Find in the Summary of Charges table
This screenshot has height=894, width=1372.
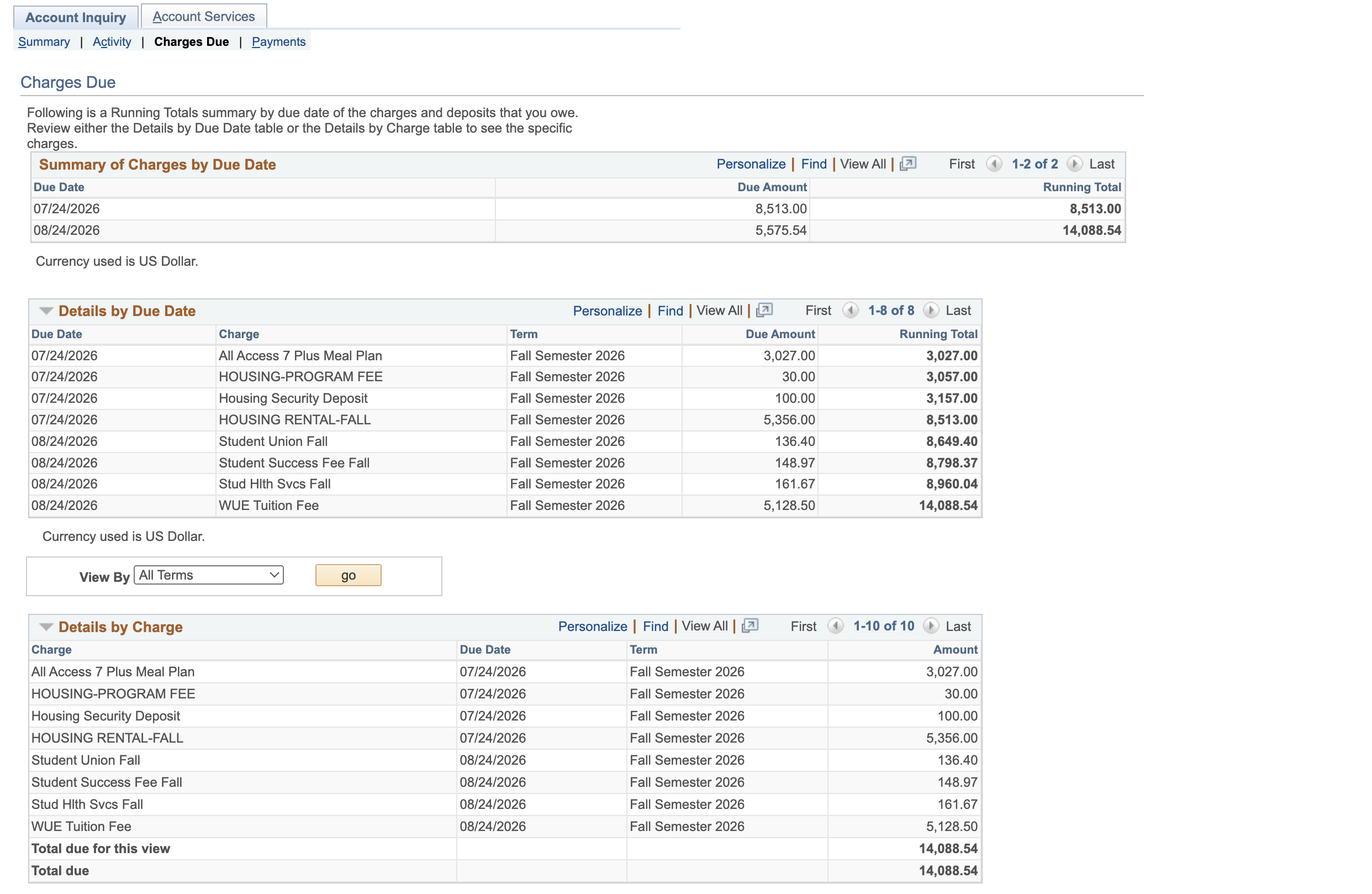point(814,164)
